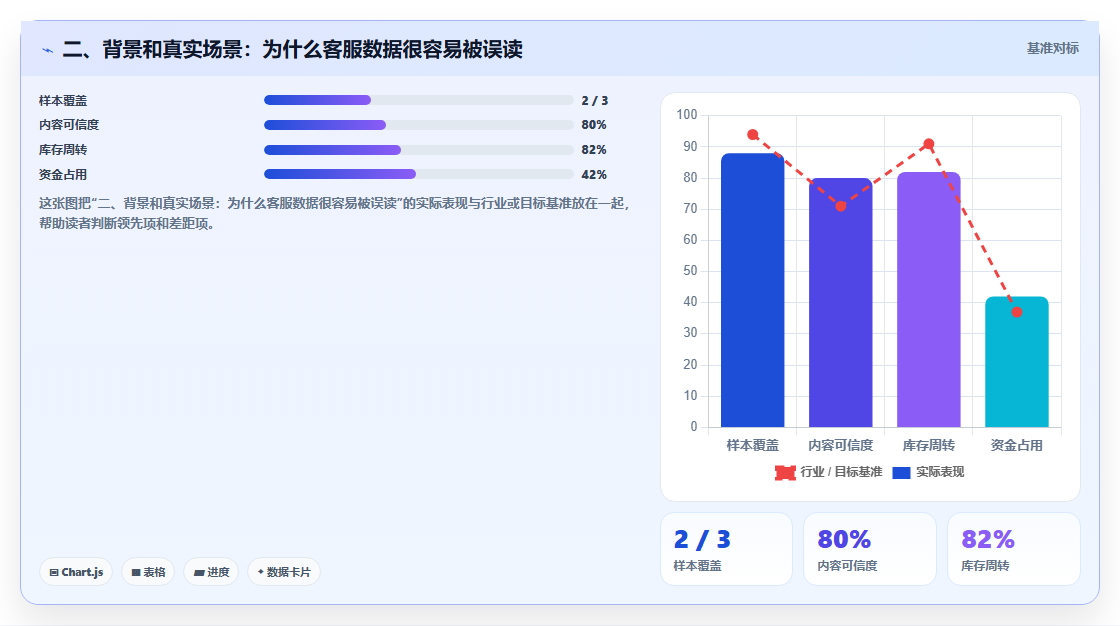
Task: Click the 2 / 3 value next to 样本覆盖 bar
Action: click(x=595, y=101)
